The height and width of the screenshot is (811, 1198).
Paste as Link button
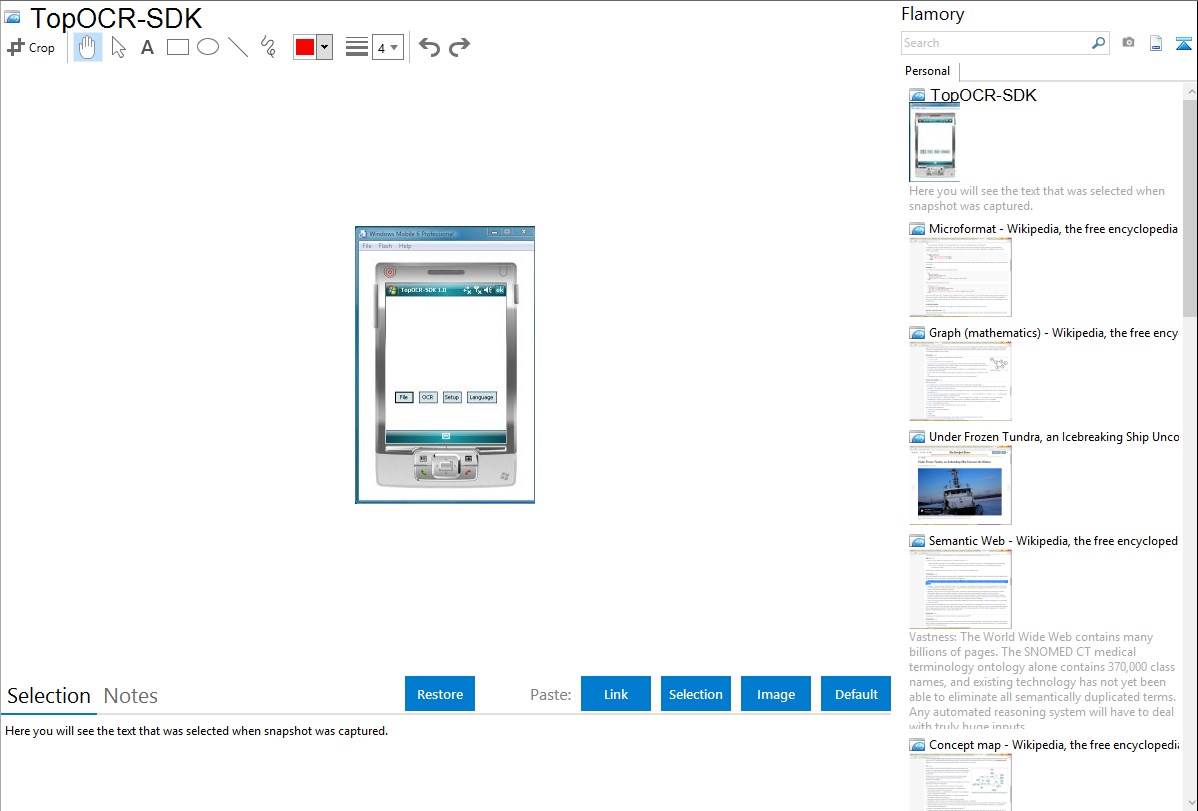click(x=616, y=694)
